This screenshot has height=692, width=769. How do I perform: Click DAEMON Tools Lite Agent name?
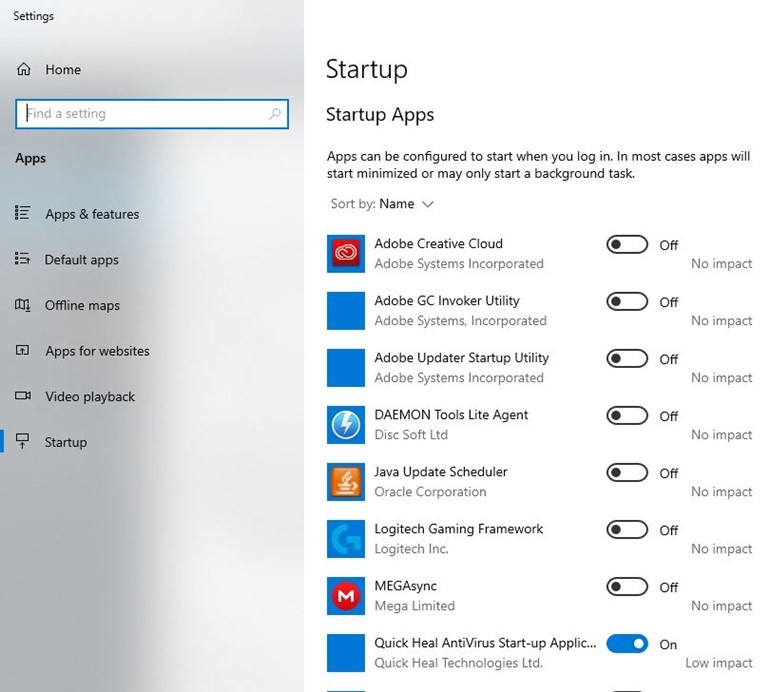[x=451, y=414]
